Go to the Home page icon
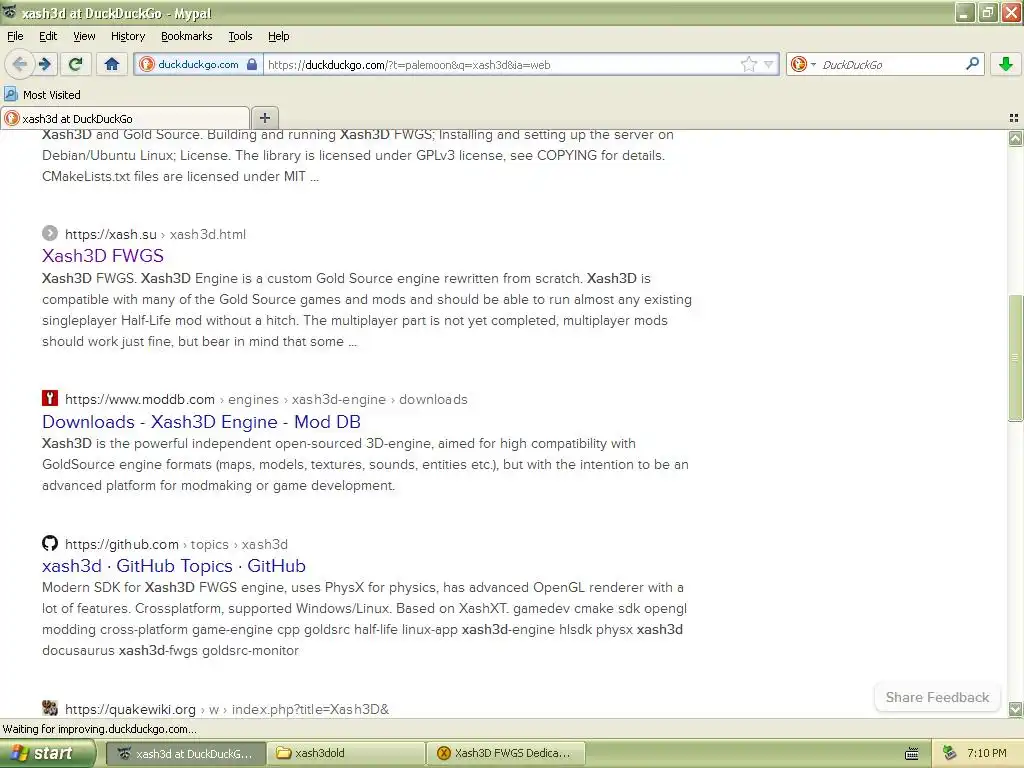 click(112, 64)
